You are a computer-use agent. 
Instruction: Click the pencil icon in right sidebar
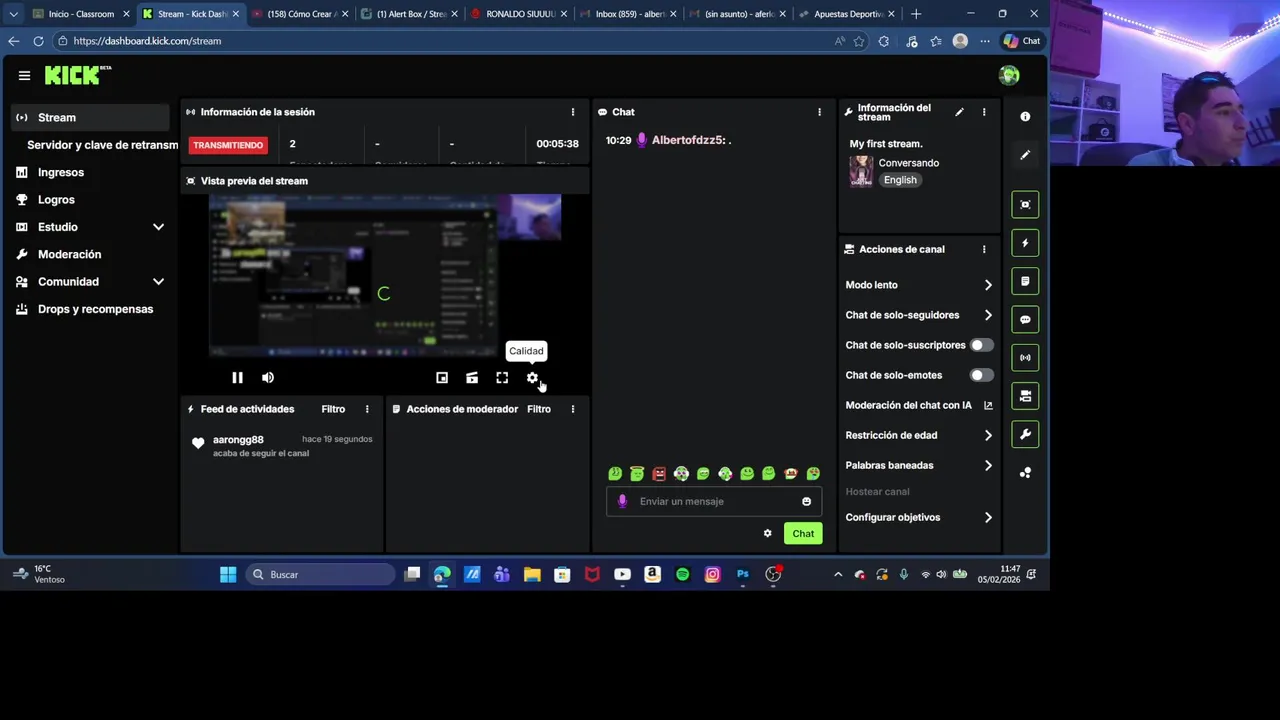tap(1025, 155)
